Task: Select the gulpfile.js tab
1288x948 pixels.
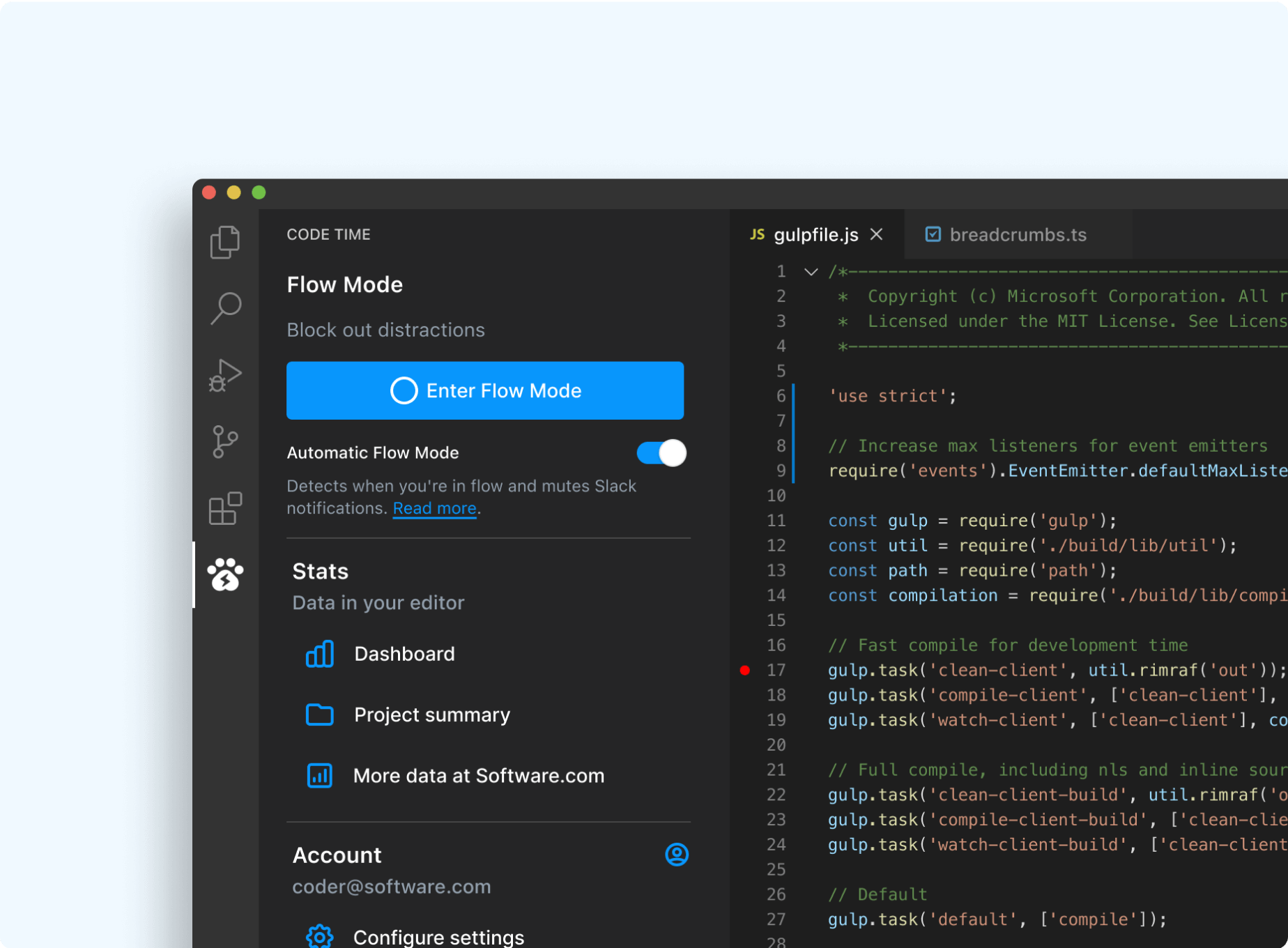Action: [x=815, y=235]
